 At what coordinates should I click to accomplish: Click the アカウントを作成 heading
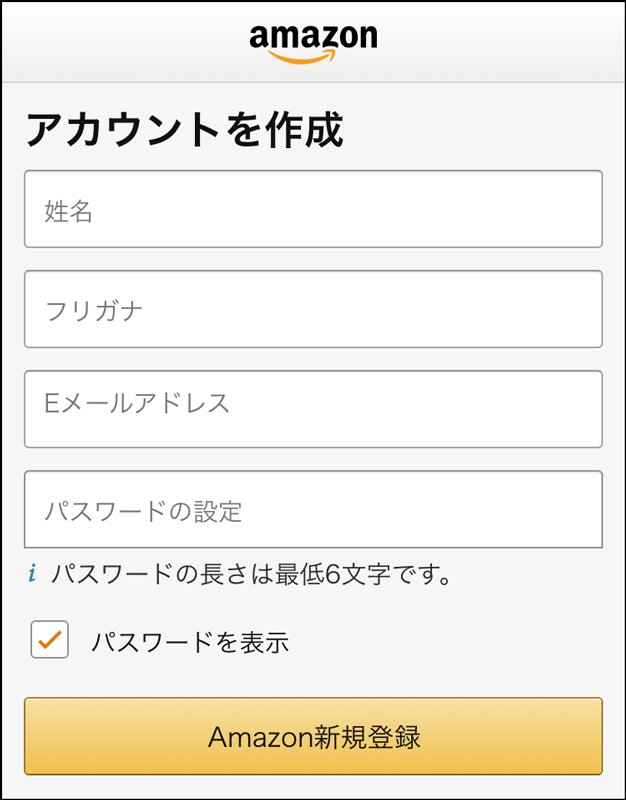[x=184, y=130]
